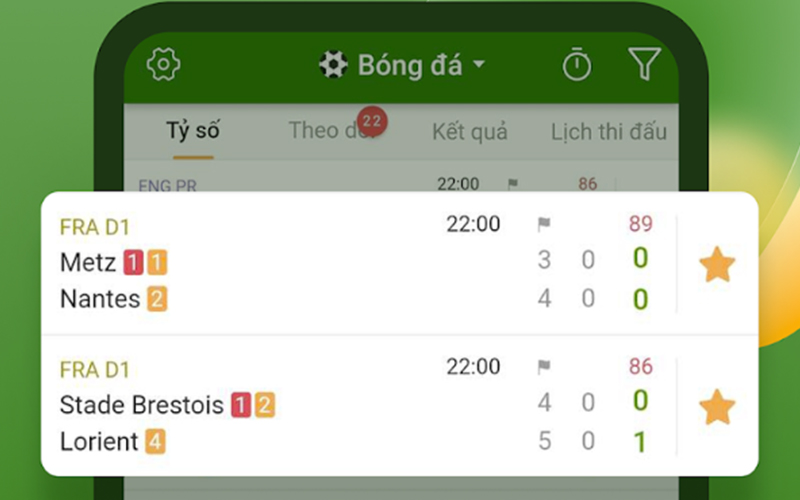Click the Metz team name
The image size is (800, 500).
[x=88, y=262]
